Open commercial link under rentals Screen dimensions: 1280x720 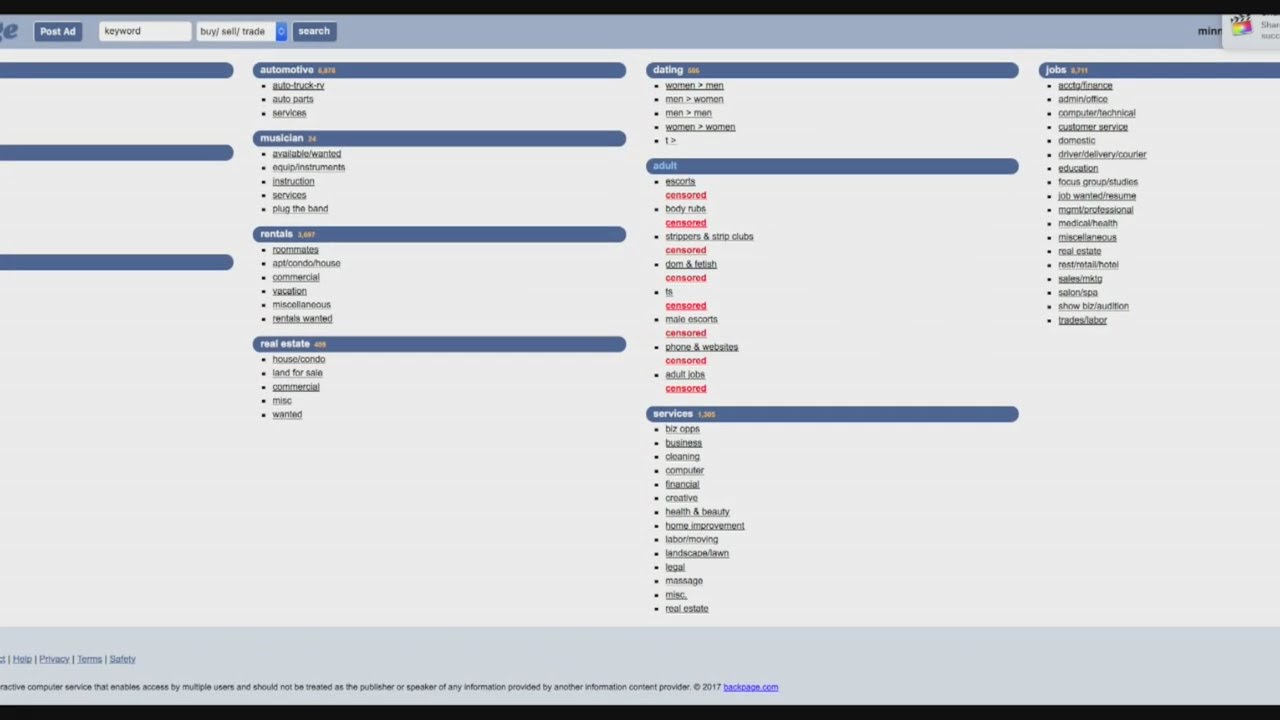coord(296,277)
